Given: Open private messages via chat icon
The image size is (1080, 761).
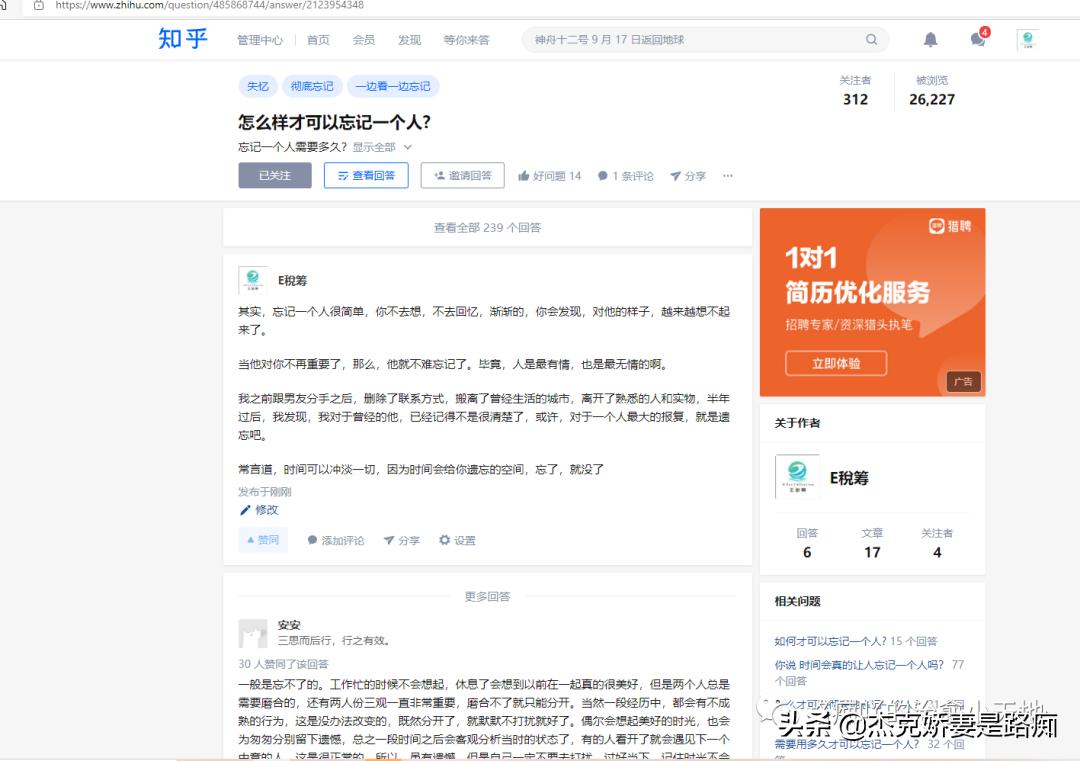Looking at the screenshot, I should (977, 40).
